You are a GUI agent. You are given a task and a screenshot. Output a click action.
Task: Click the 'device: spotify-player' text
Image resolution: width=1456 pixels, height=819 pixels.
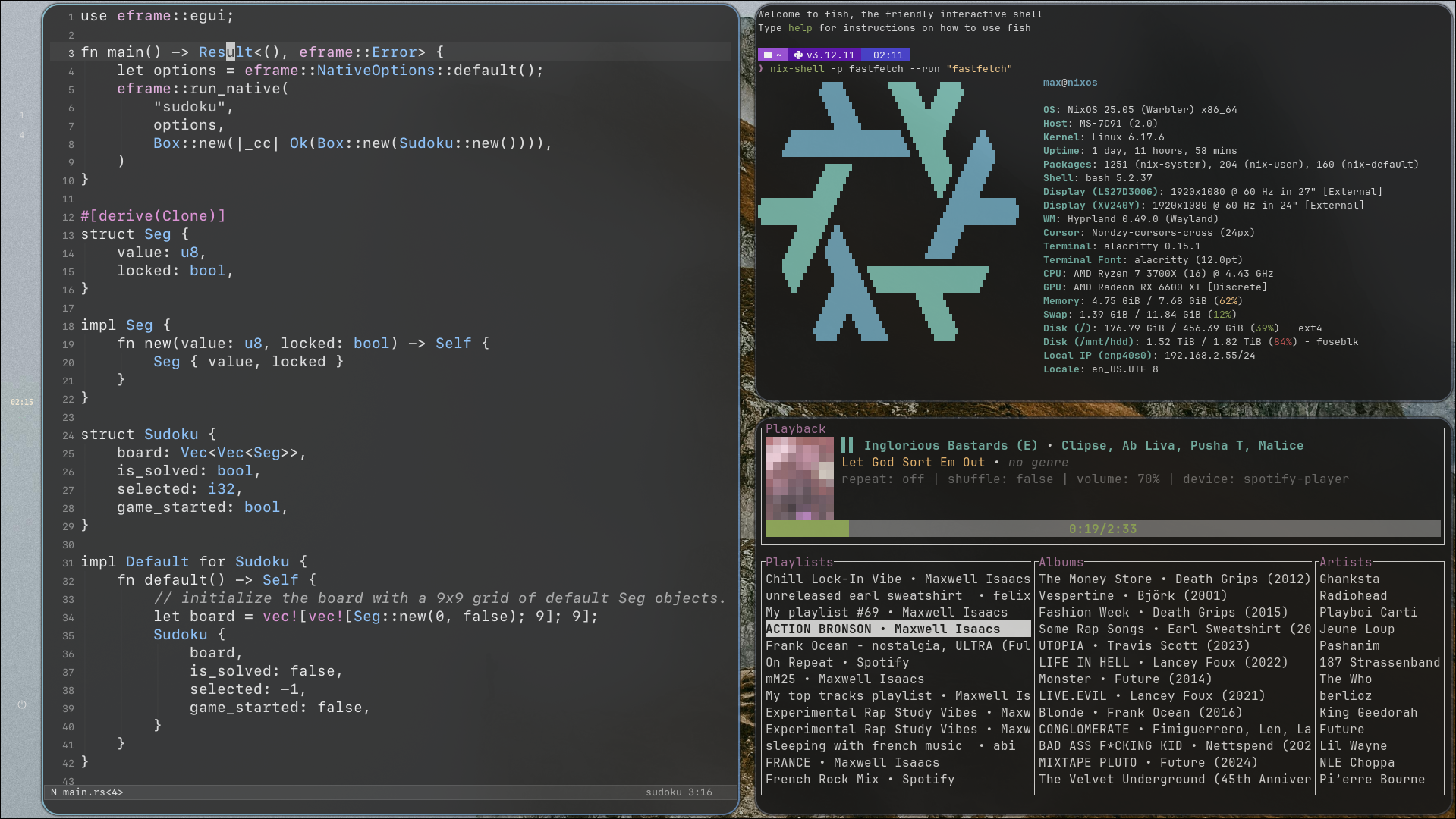tap(1266, 479)
